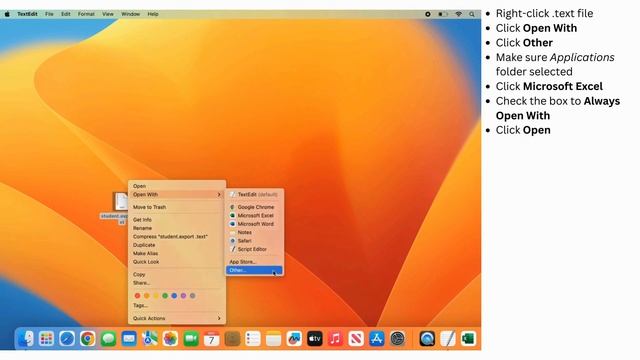Open the News app in the Dock
The height and width of the screenshot is (360, 640).
356,338
